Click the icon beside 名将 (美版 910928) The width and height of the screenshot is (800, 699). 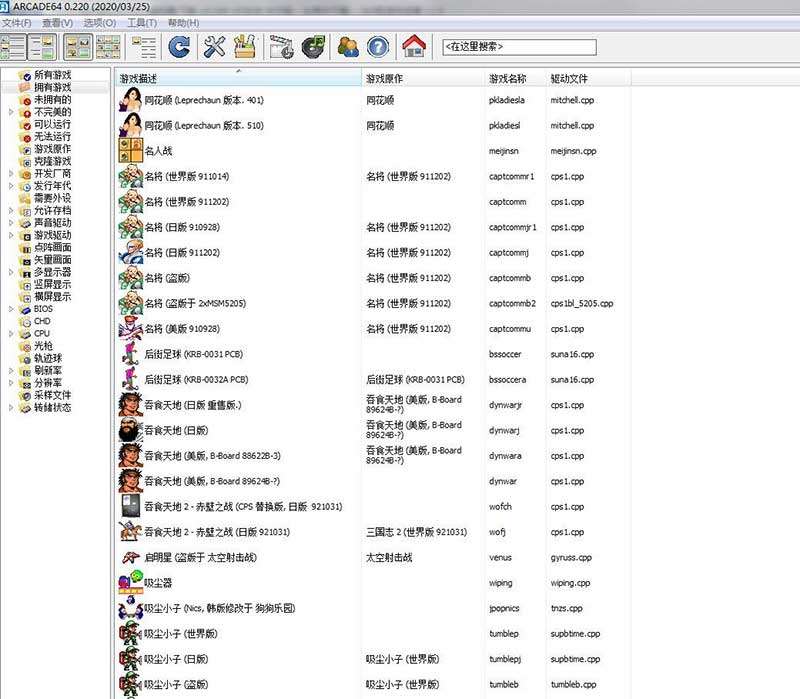click(x=131, y=329)
